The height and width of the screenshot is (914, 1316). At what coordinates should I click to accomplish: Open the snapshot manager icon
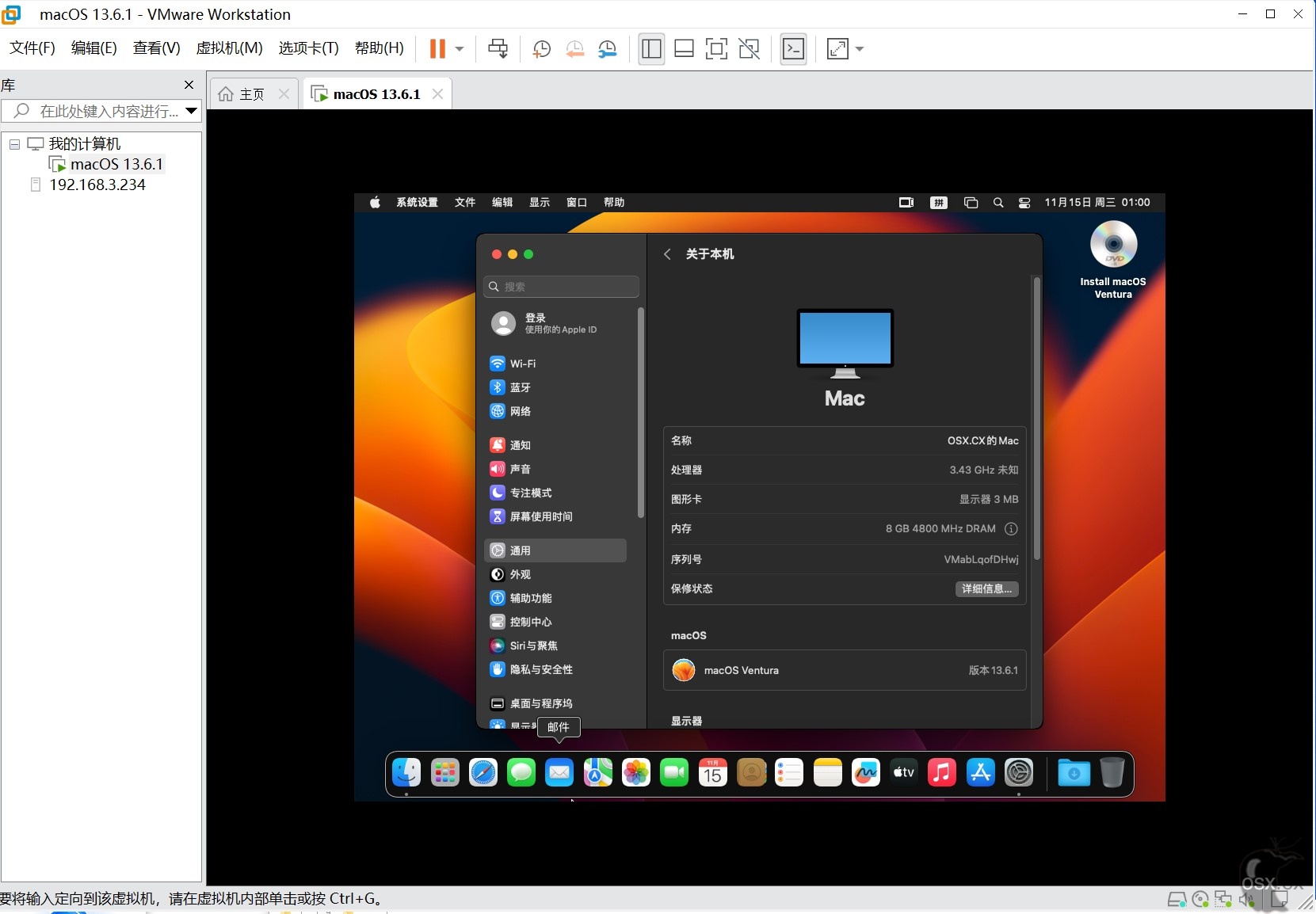click(x=608, y=49)
